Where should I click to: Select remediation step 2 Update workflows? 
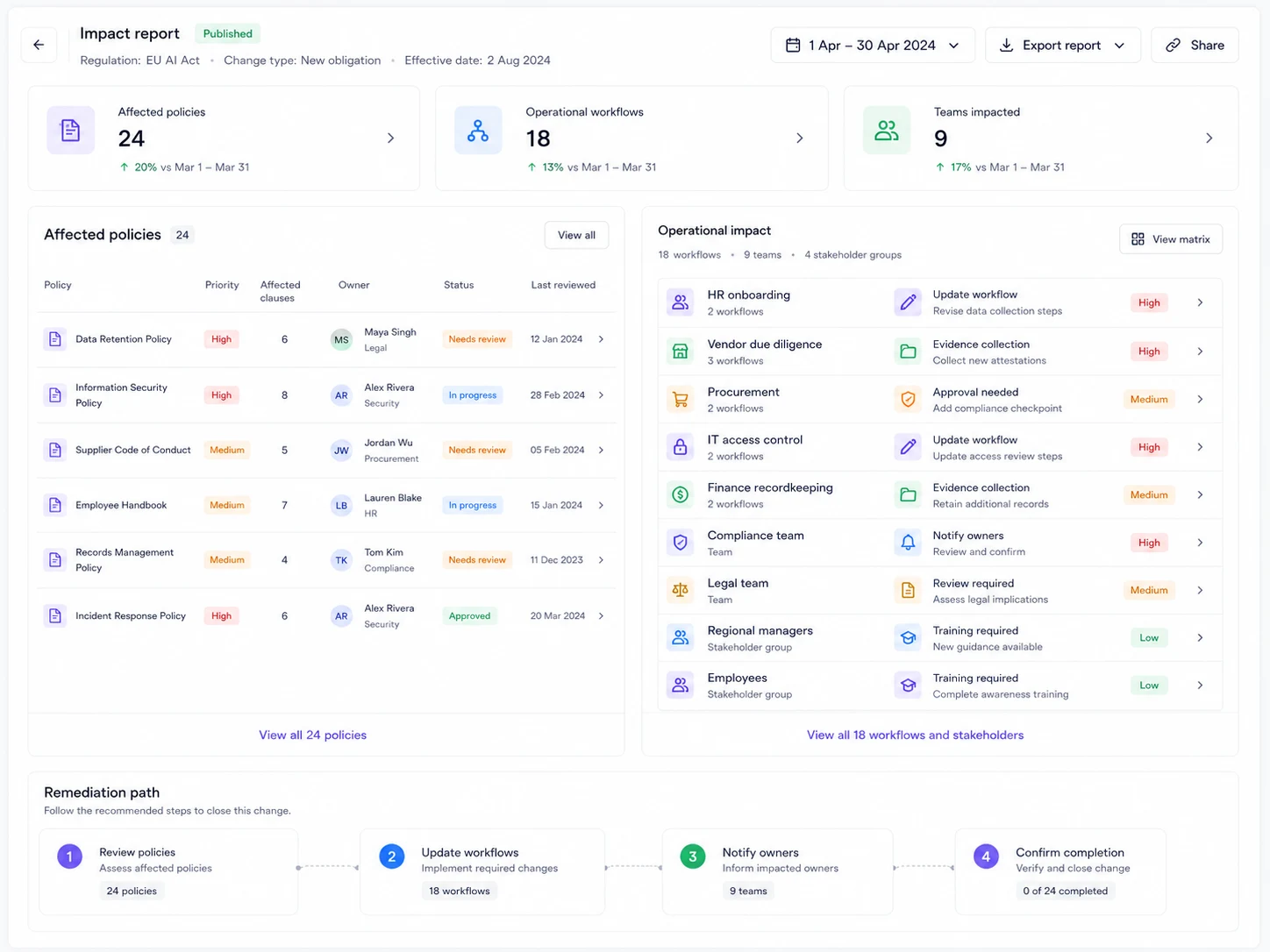[x=482, y=872]
